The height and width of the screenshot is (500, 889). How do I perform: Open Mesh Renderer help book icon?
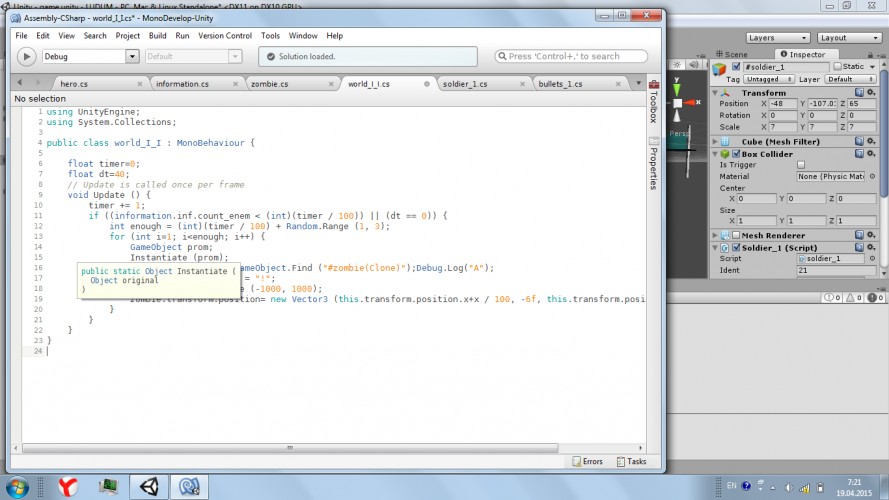point(860,235)
